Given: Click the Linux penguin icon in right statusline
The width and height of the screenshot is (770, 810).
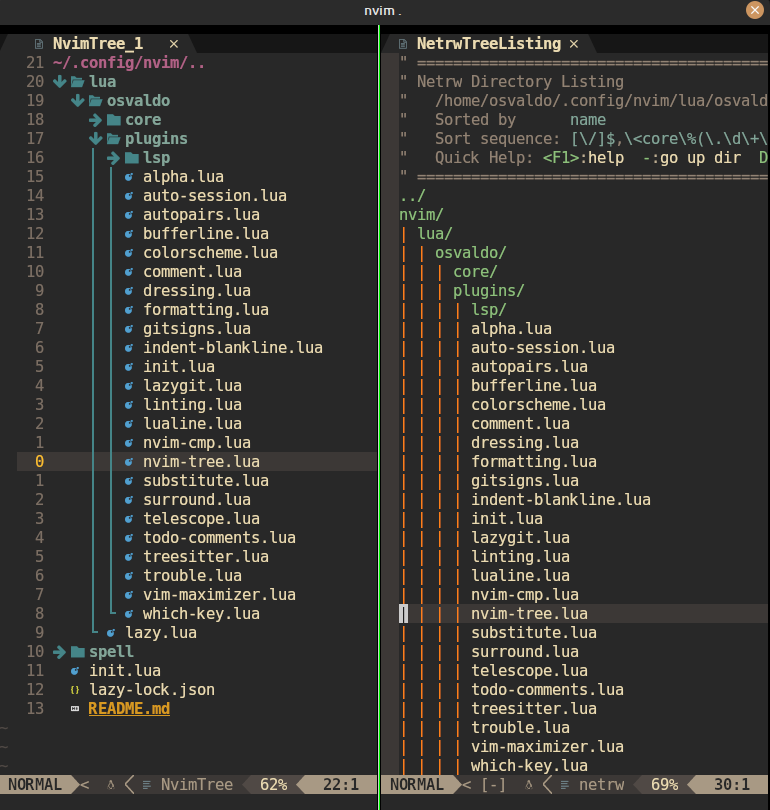Looking at the screenshot, I should pyautogui.click(x=528, y=785).
